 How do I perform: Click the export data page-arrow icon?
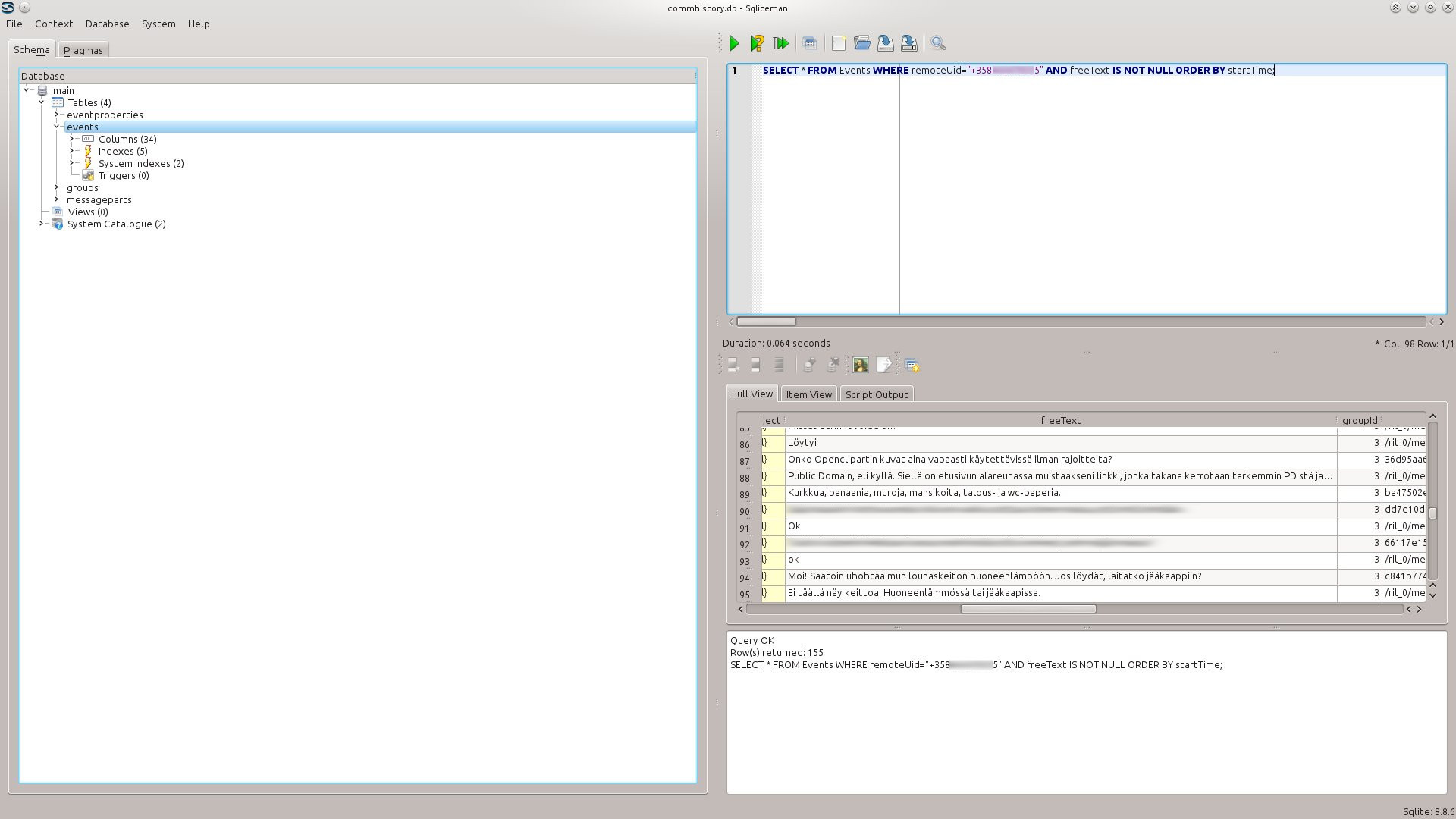(x=883, y=365)
